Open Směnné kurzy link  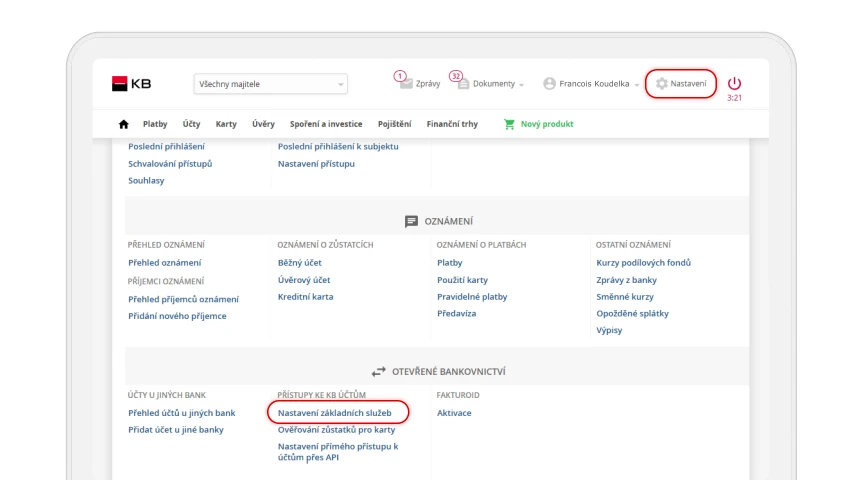pyautogui.click(x=625, y=296)
